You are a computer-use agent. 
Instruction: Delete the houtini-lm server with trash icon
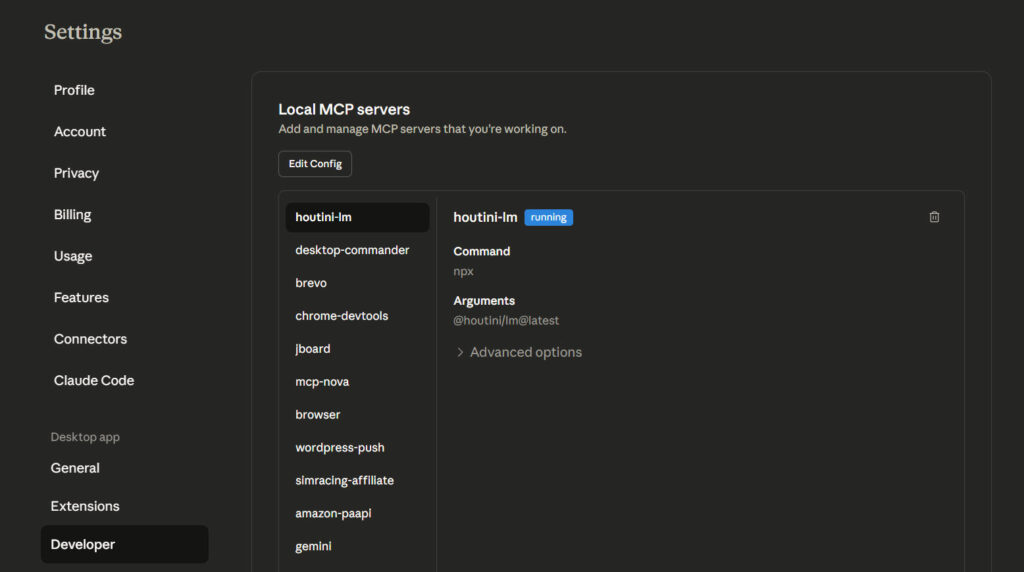point(934,217)
